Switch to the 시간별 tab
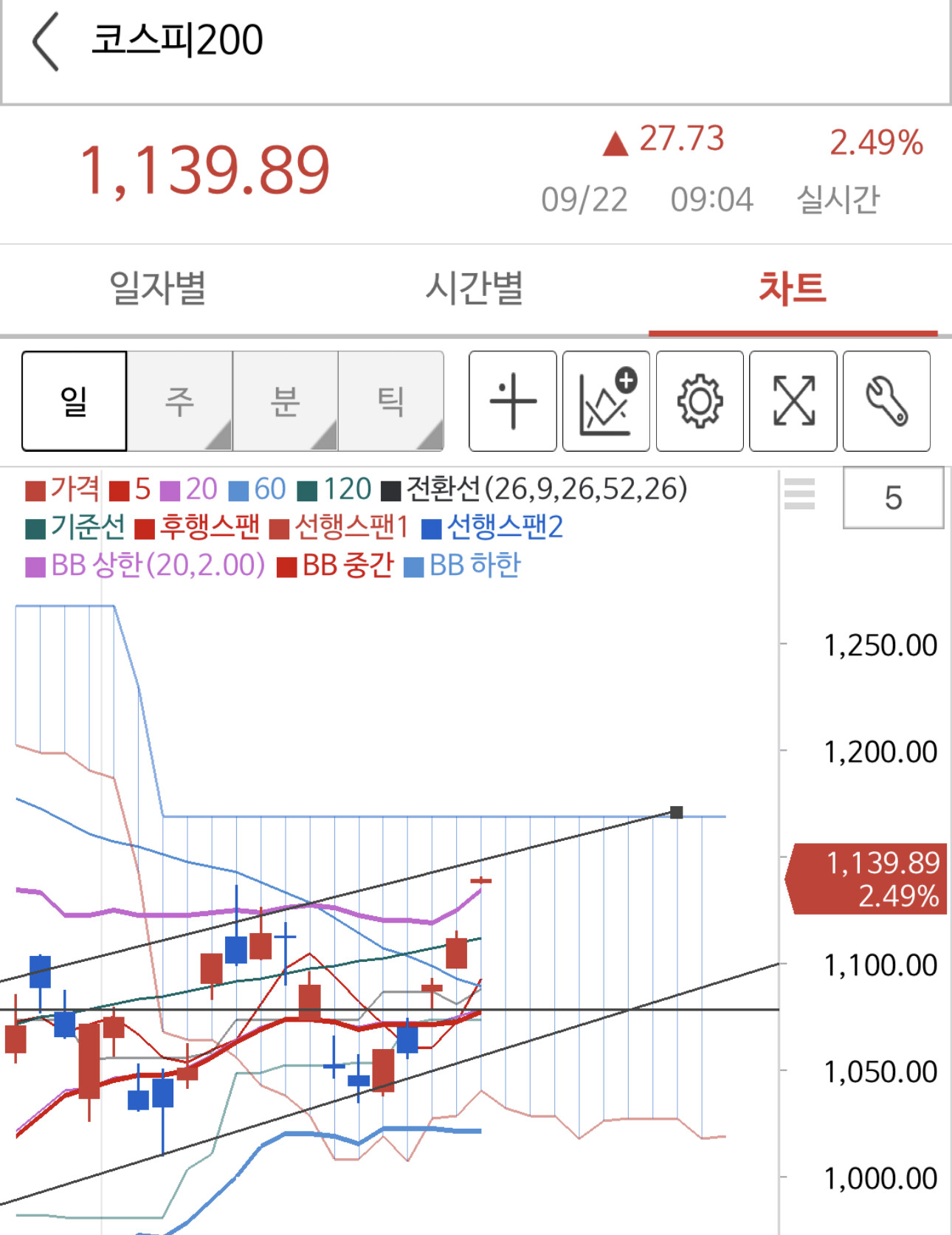The image size is (952, 1235). pyautogui.click(x=475, y=288)
